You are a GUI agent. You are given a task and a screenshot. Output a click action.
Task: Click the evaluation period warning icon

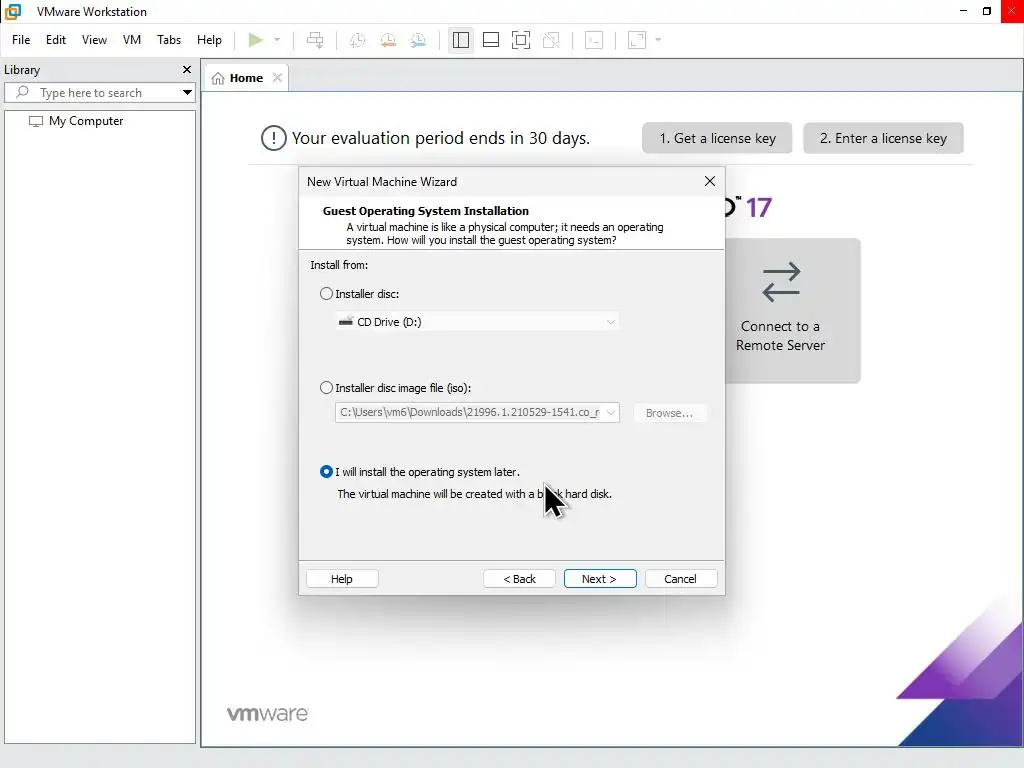click(x=274, y=138)
